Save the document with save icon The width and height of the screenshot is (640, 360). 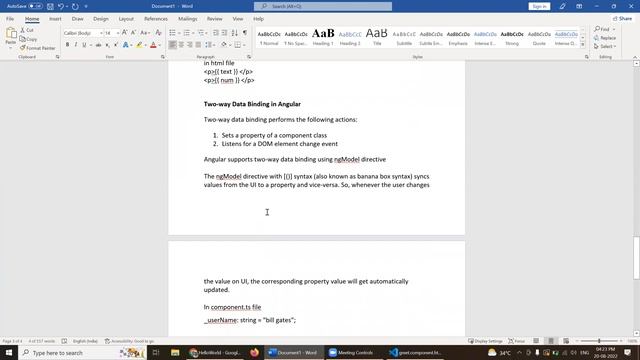tap(50, 6)
